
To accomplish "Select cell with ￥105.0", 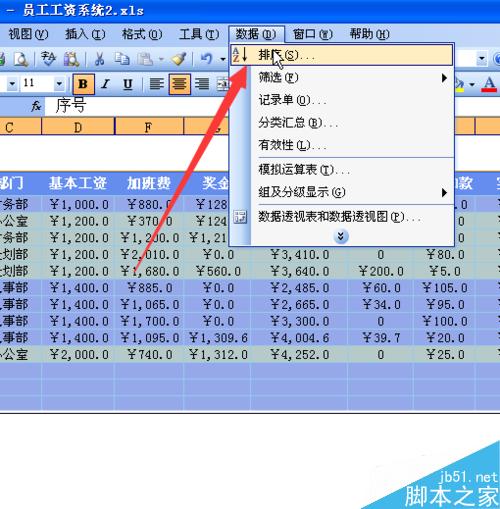I will click(x=444, y=288).
